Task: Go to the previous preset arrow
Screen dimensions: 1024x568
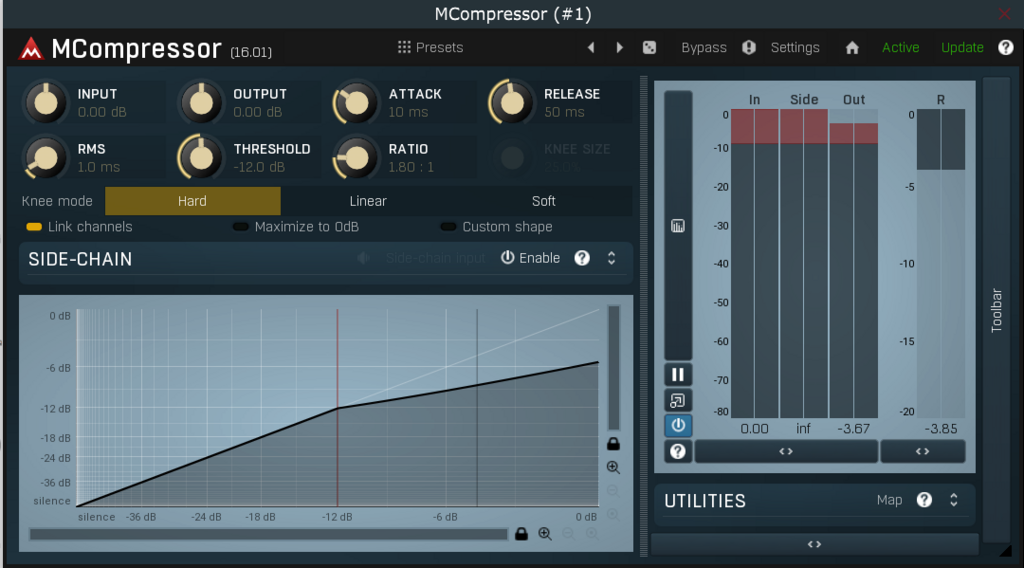Action: [591, 48]
